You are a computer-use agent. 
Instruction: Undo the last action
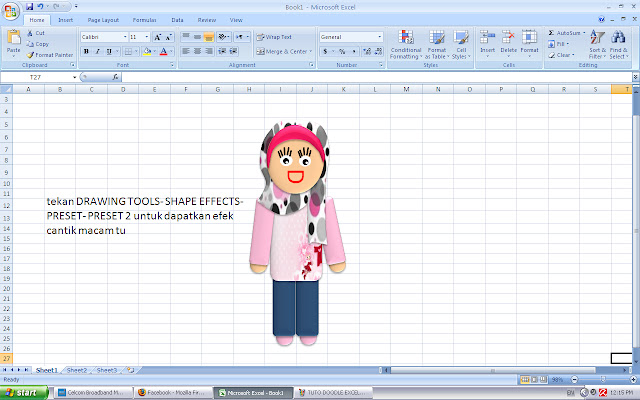click(40, 7)
